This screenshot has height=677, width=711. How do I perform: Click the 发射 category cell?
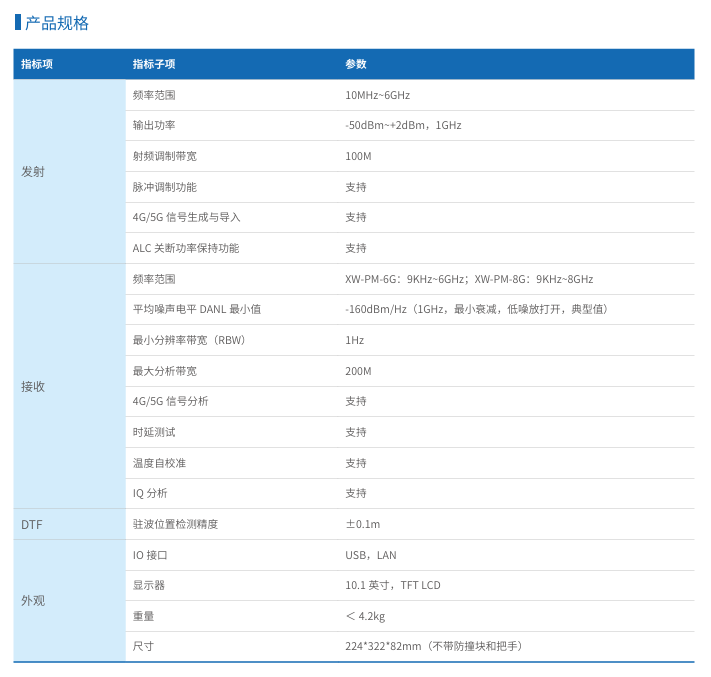pyautogui.click(x=33, y=172)
